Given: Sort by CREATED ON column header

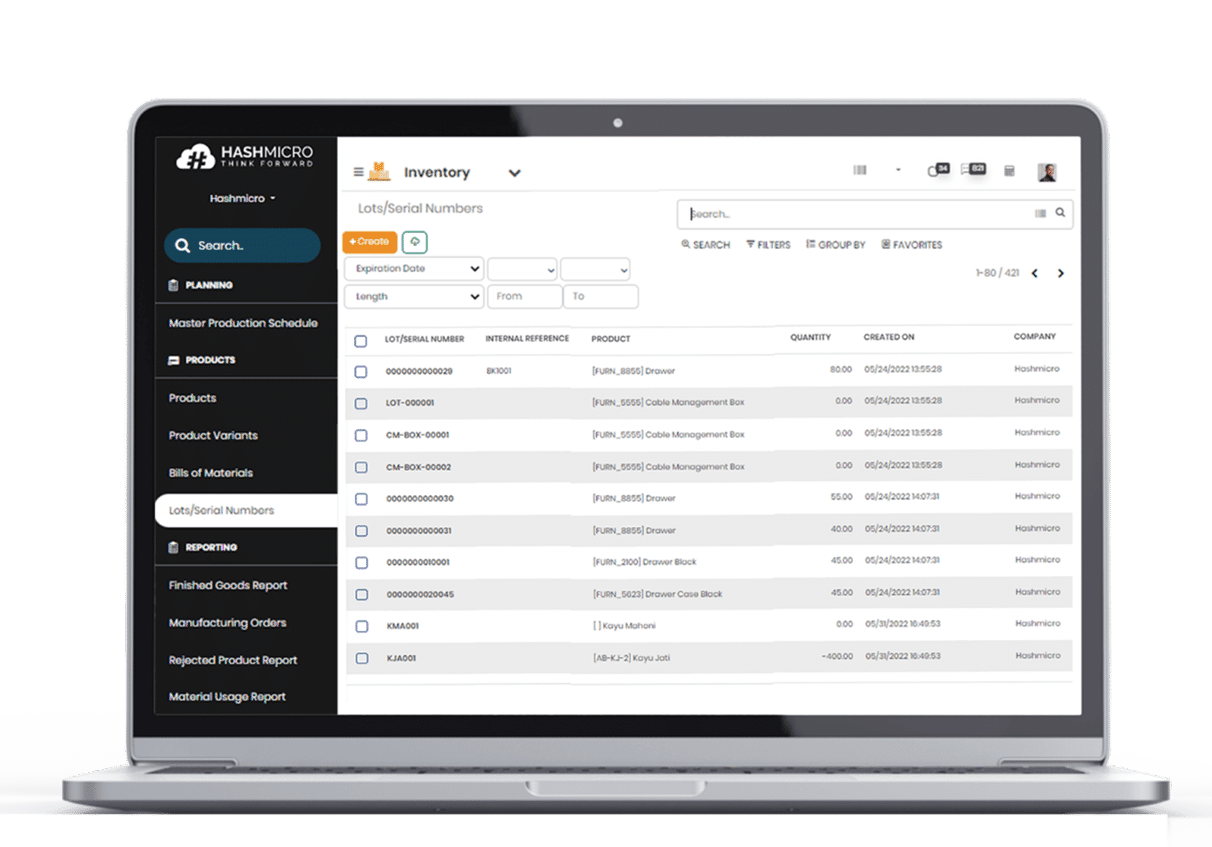Looking at the screenshot, I should pyautogui.click(x=889, y=338).
